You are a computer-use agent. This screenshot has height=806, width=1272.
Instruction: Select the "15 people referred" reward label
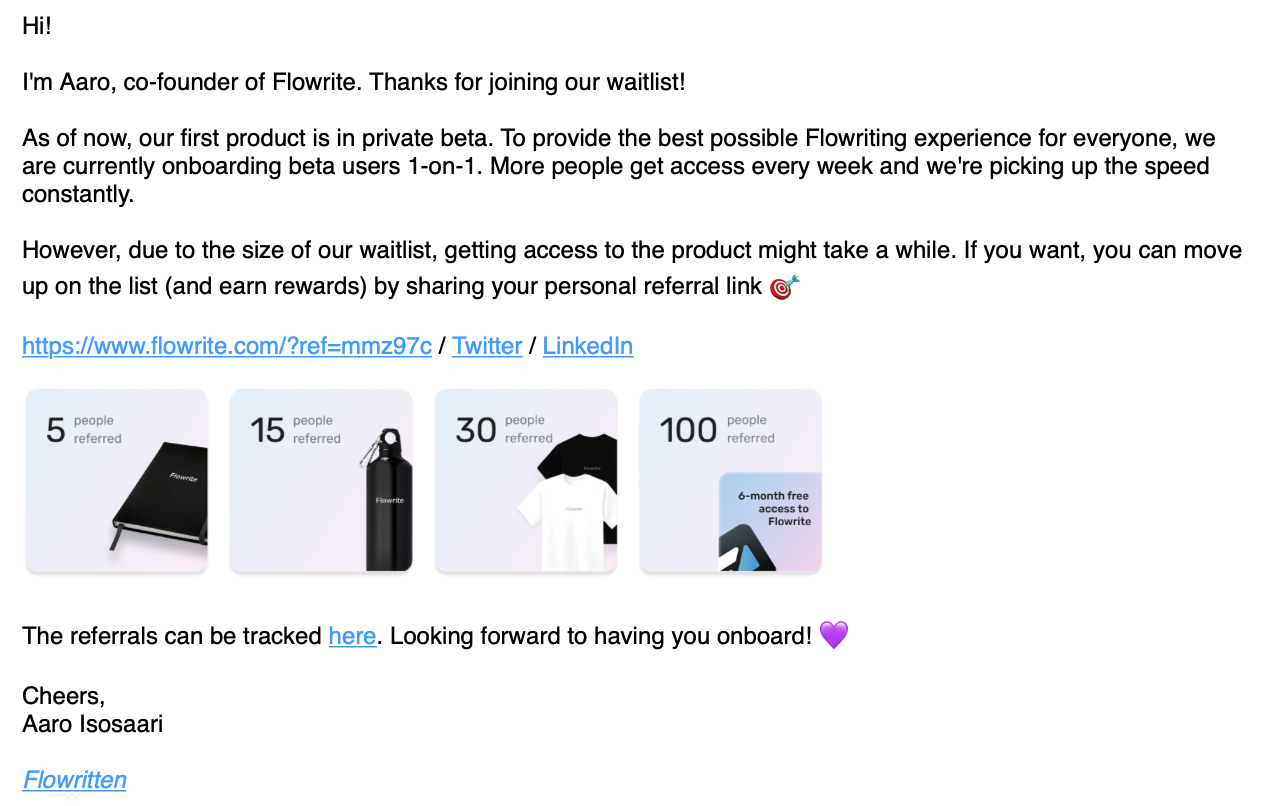tap(295, 430)
